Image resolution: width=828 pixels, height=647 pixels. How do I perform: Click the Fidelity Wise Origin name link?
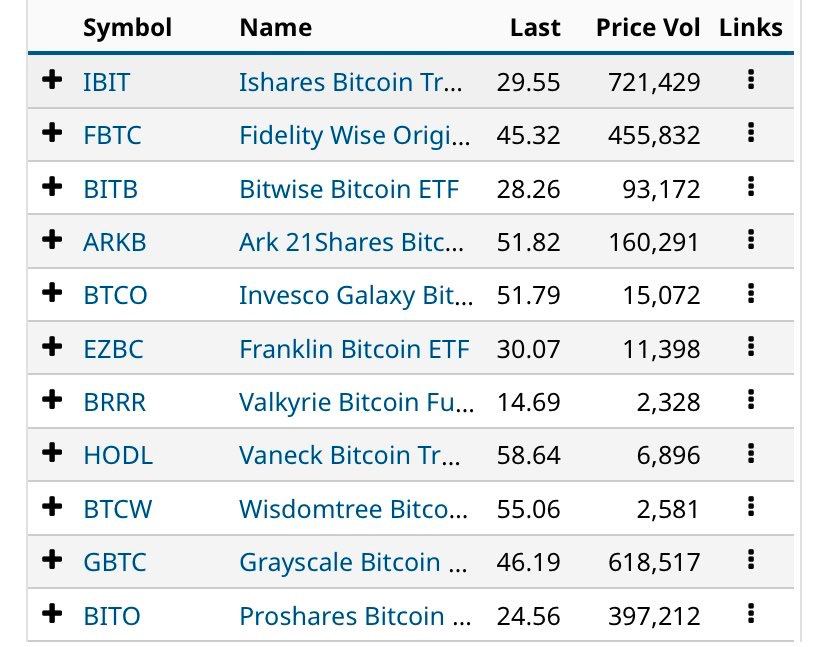point(355,135)
